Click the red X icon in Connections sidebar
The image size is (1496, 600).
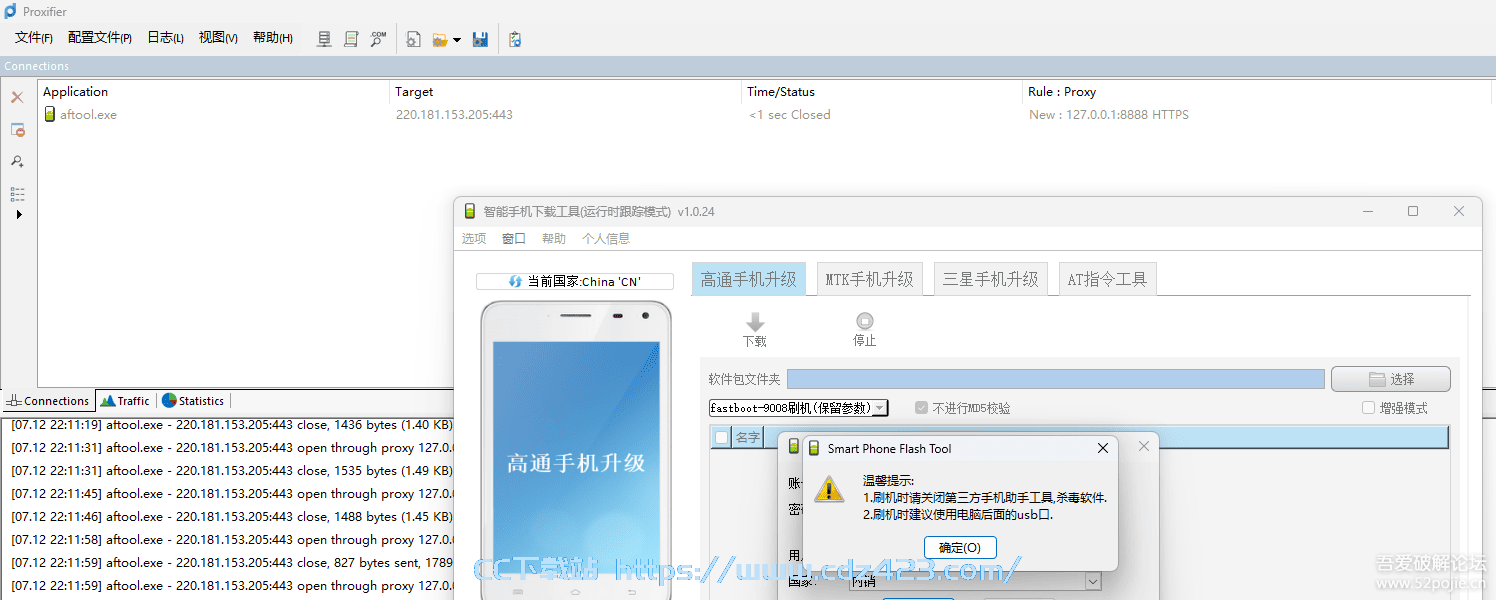tap(17, 97)
